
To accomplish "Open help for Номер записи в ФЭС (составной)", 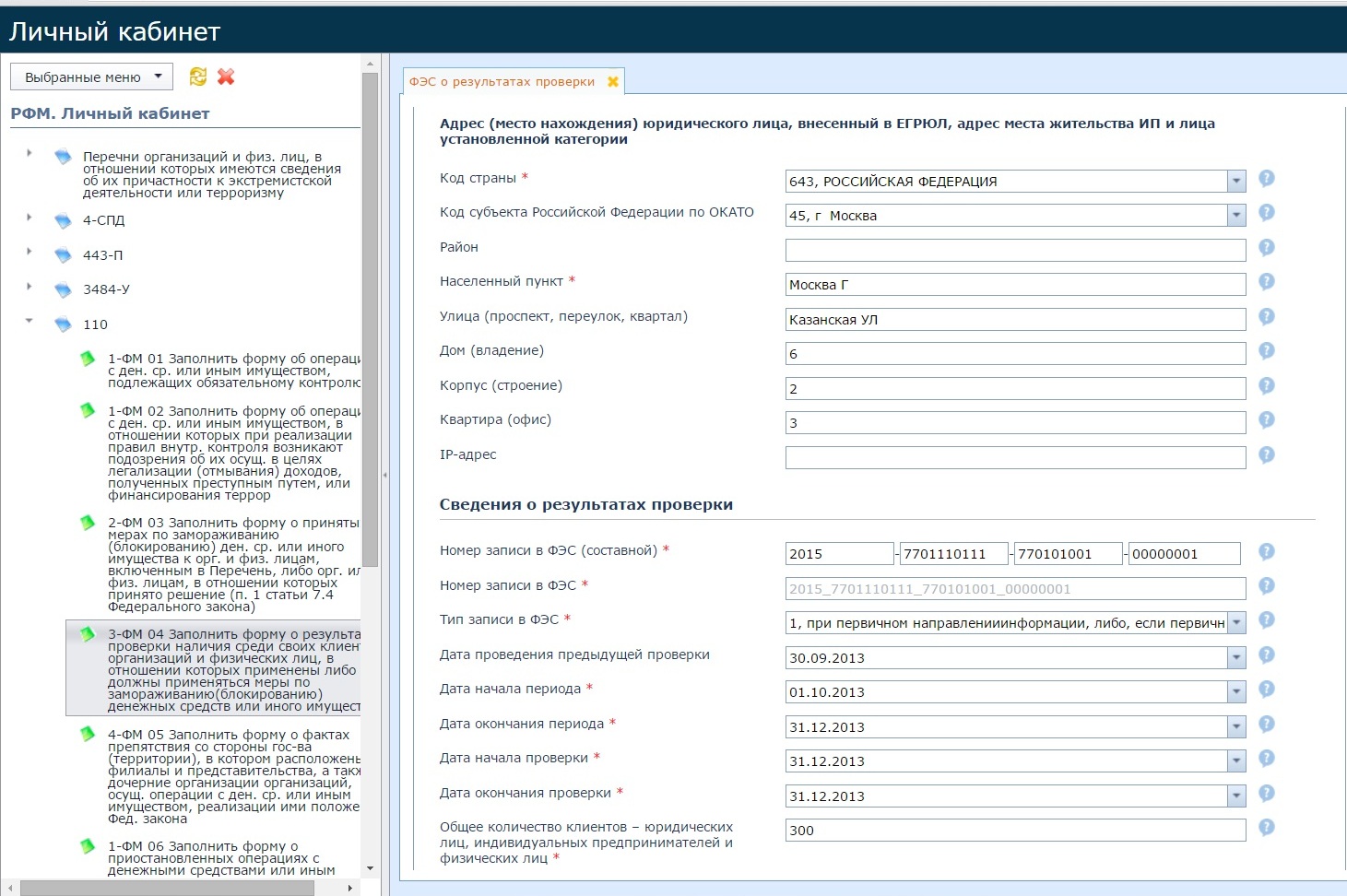I will 1267,551.
